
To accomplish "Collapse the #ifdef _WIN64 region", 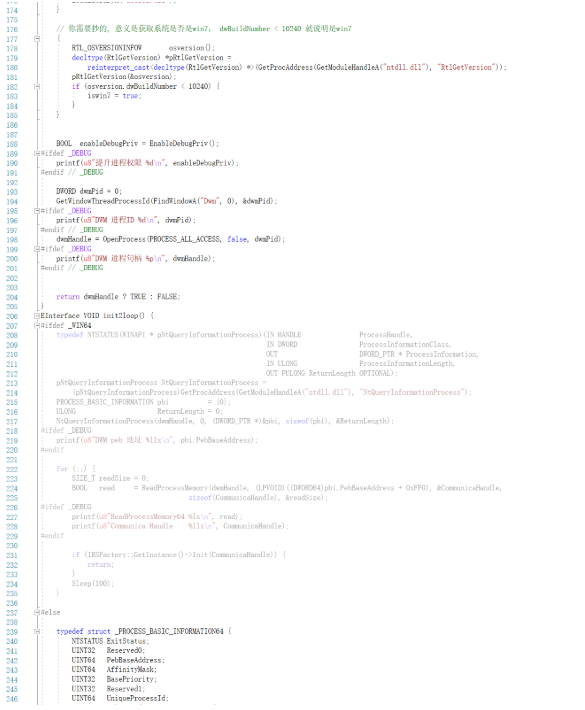I will click(x=37, y=326).
